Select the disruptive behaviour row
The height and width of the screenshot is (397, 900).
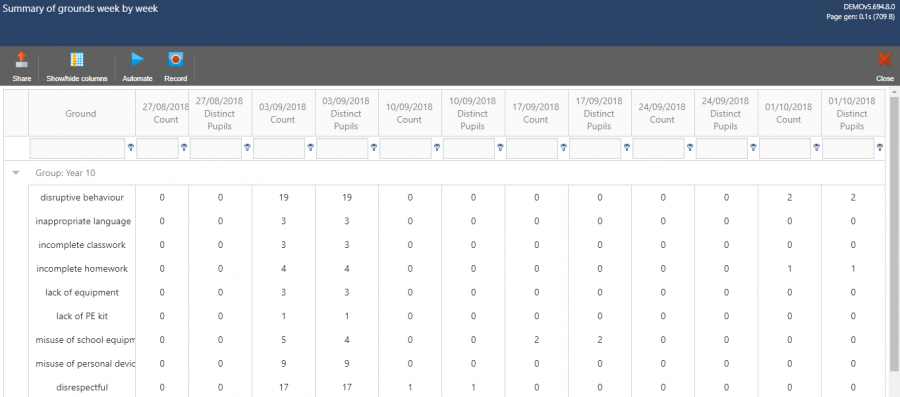pos(456,197)
